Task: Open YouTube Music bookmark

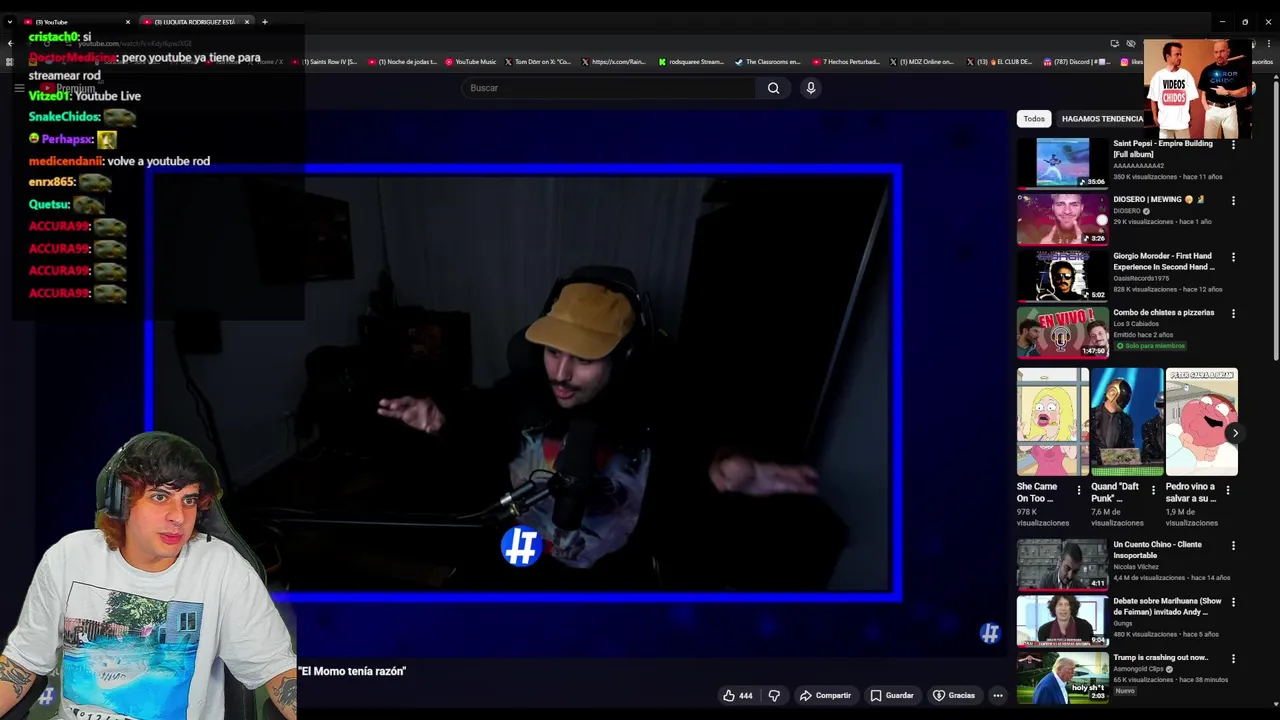Action: (x=471, y=62)
